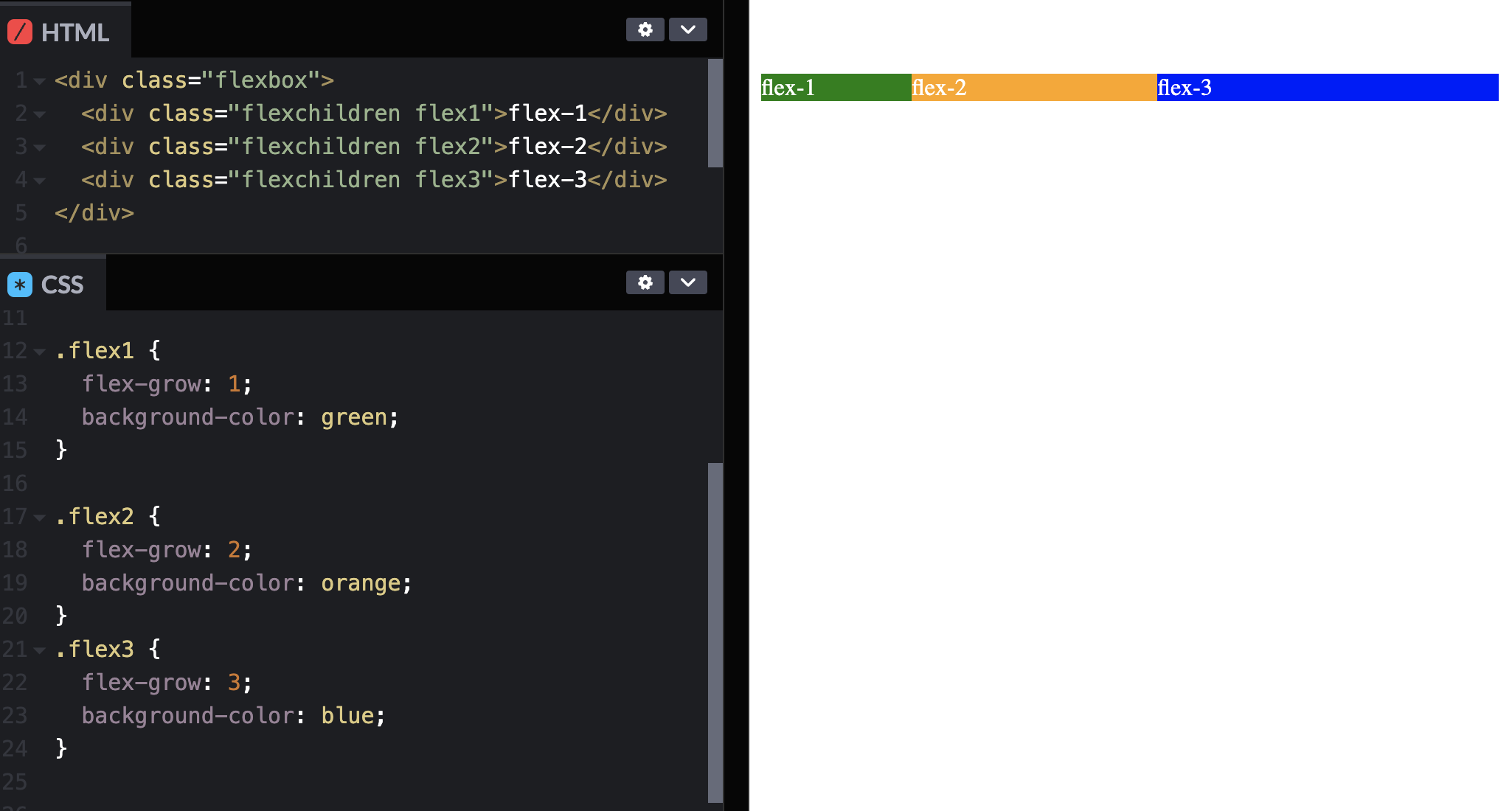
Task: Collapse HTML line 1 fold arrow
Action: [40, 80]
